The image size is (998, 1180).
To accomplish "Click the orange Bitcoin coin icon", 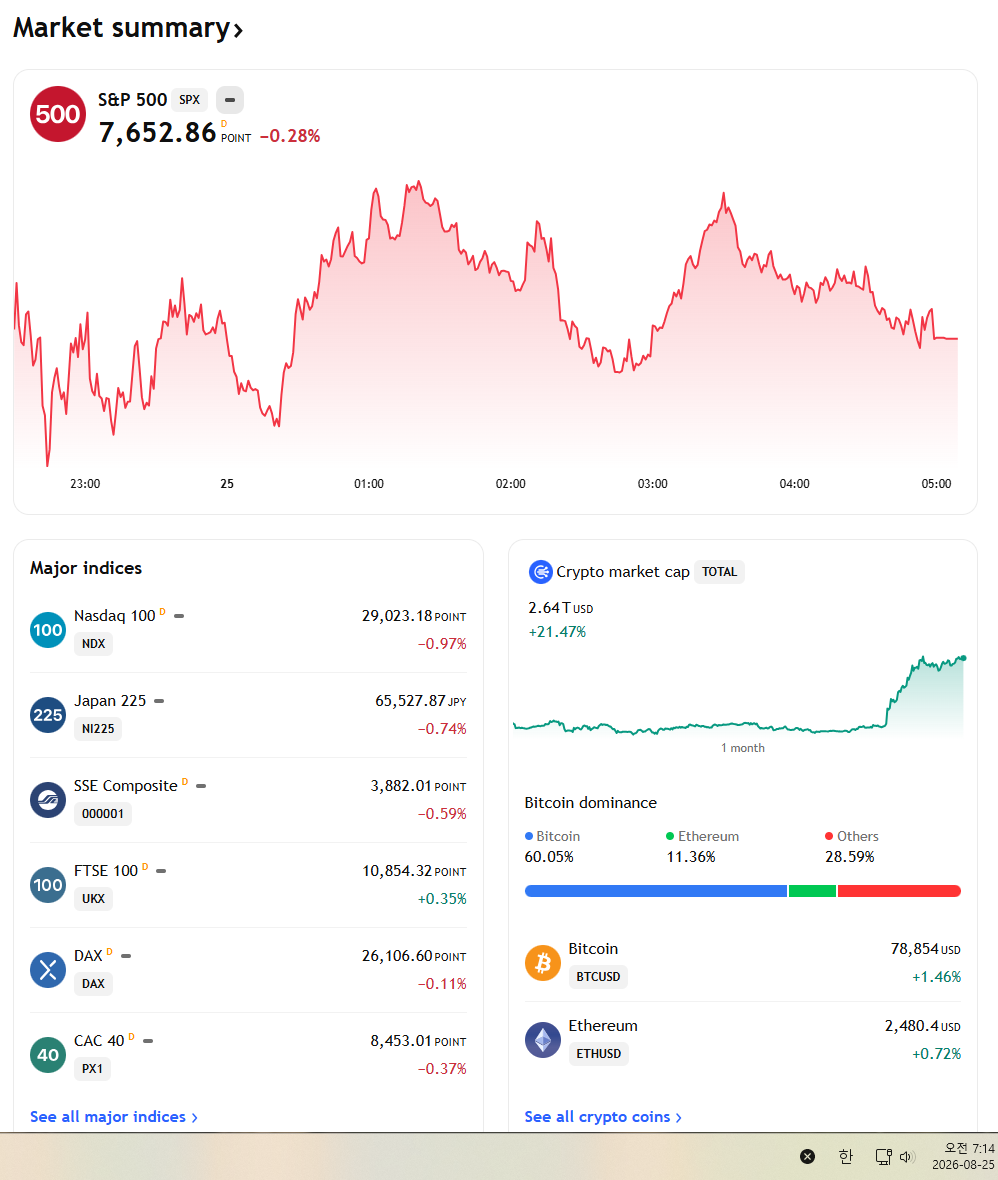I will [x=543, y=963].
